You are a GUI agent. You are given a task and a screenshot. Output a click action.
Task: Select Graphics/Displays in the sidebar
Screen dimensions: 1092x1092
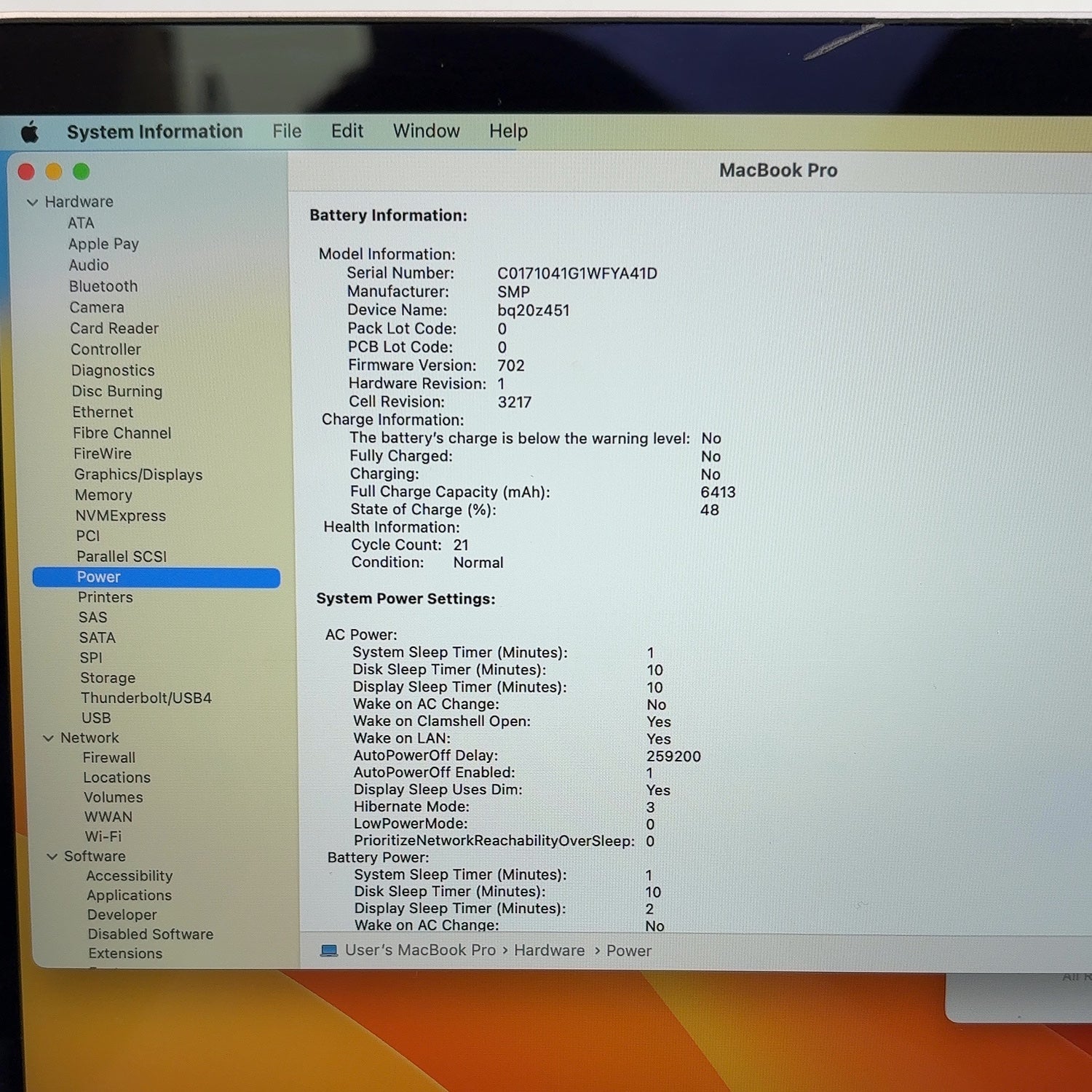tap(138, 475)
